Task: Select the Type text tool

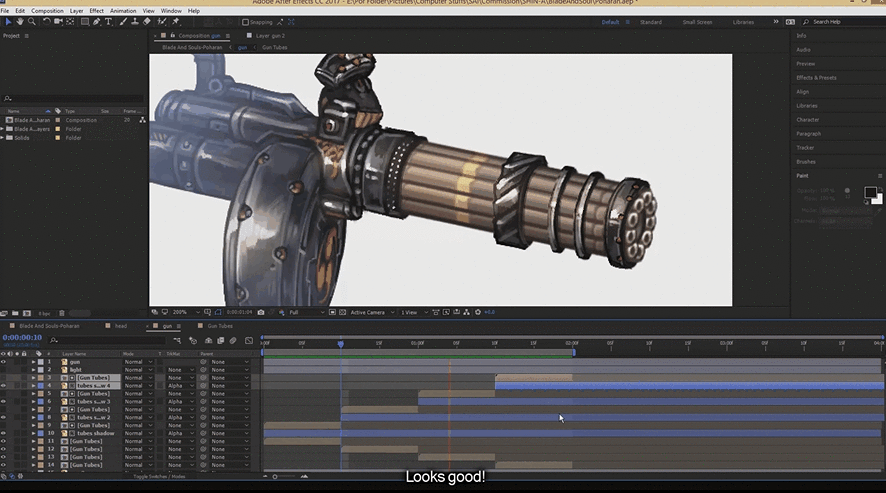Action: point(108,21)
